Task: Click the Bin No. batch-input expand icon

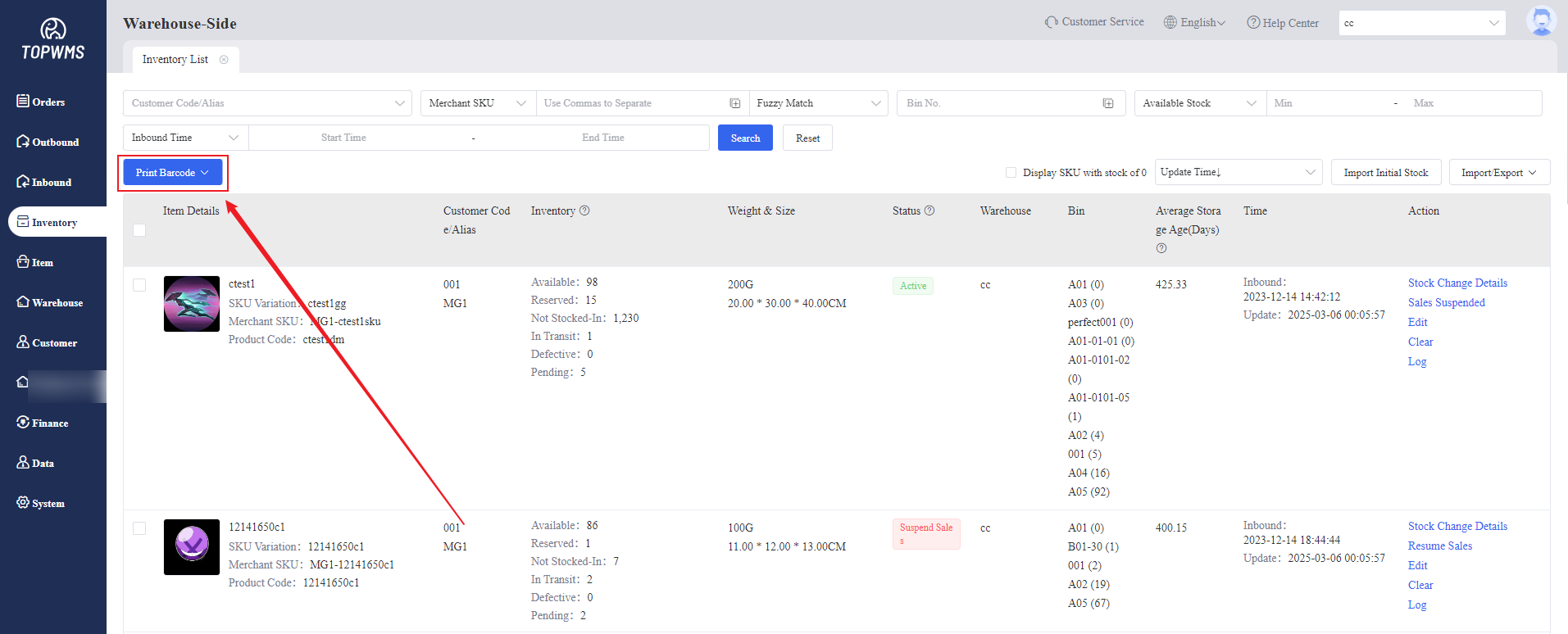Action: pos(1108,103)
